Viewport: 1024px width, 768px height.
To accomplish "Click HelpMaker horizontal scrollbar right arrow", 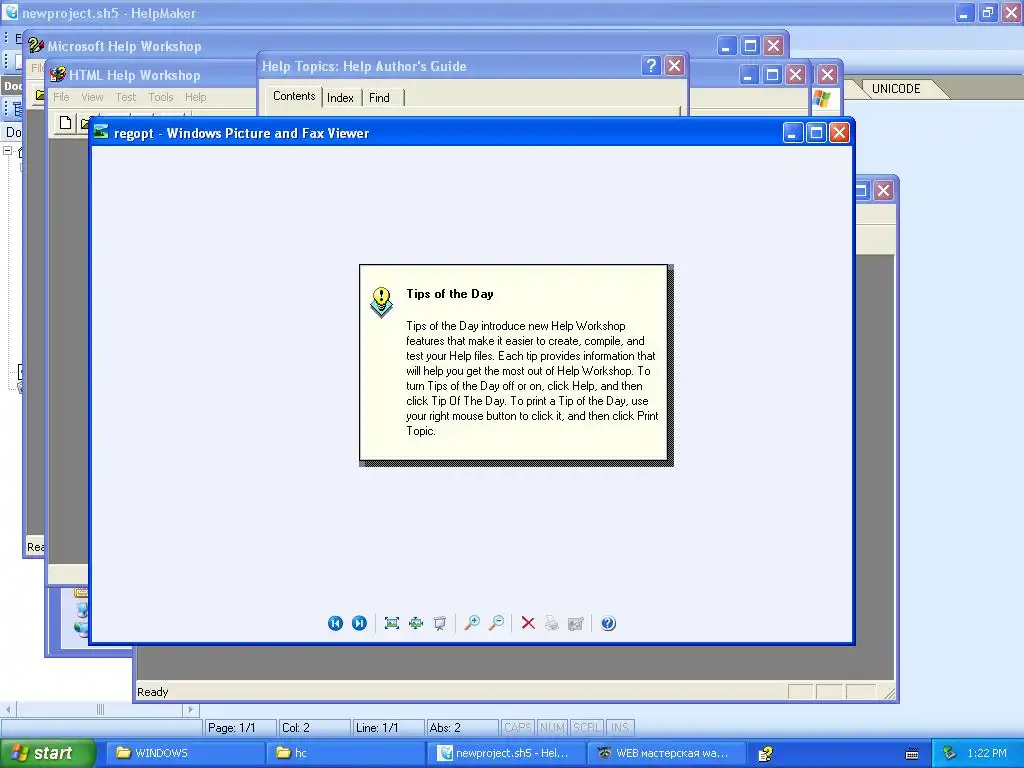I will [191, 709].
